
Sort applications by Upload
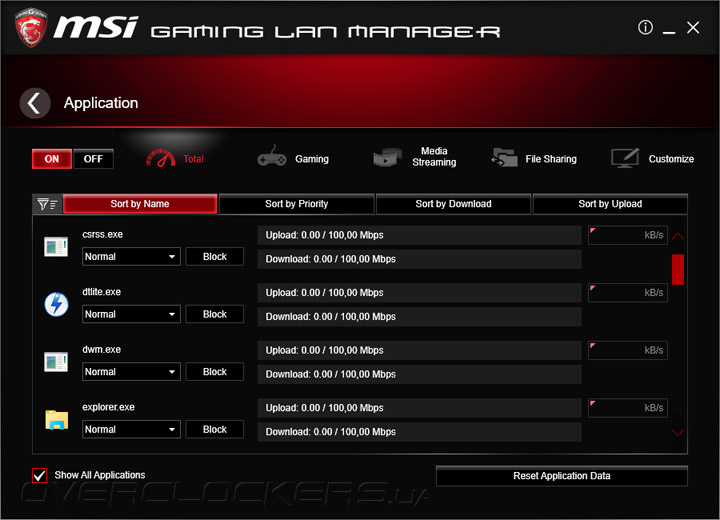(x=610, y=204)
